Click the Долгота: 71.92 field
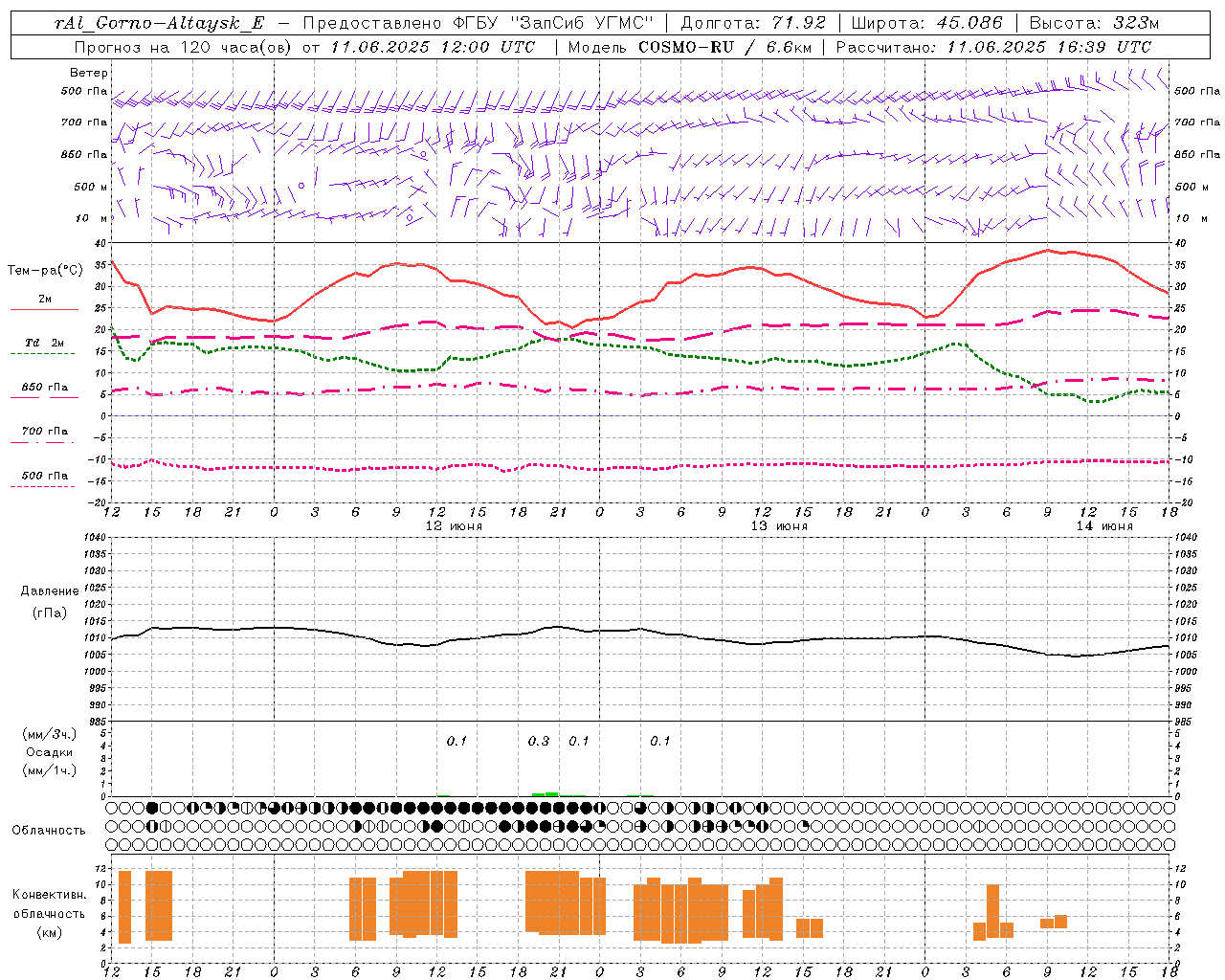The height and width of the screenshot is (980, 1225). coord(753,23)
